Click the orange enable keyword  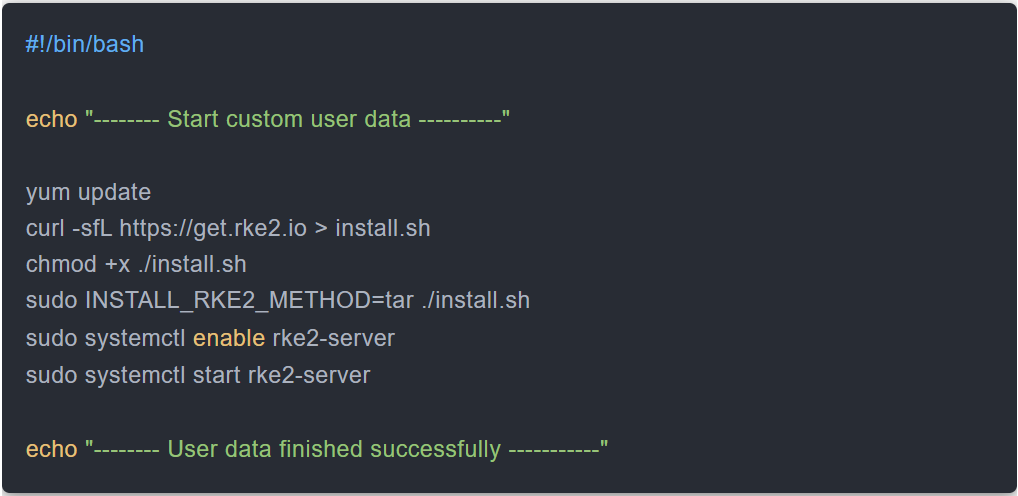tap(229, 338)
